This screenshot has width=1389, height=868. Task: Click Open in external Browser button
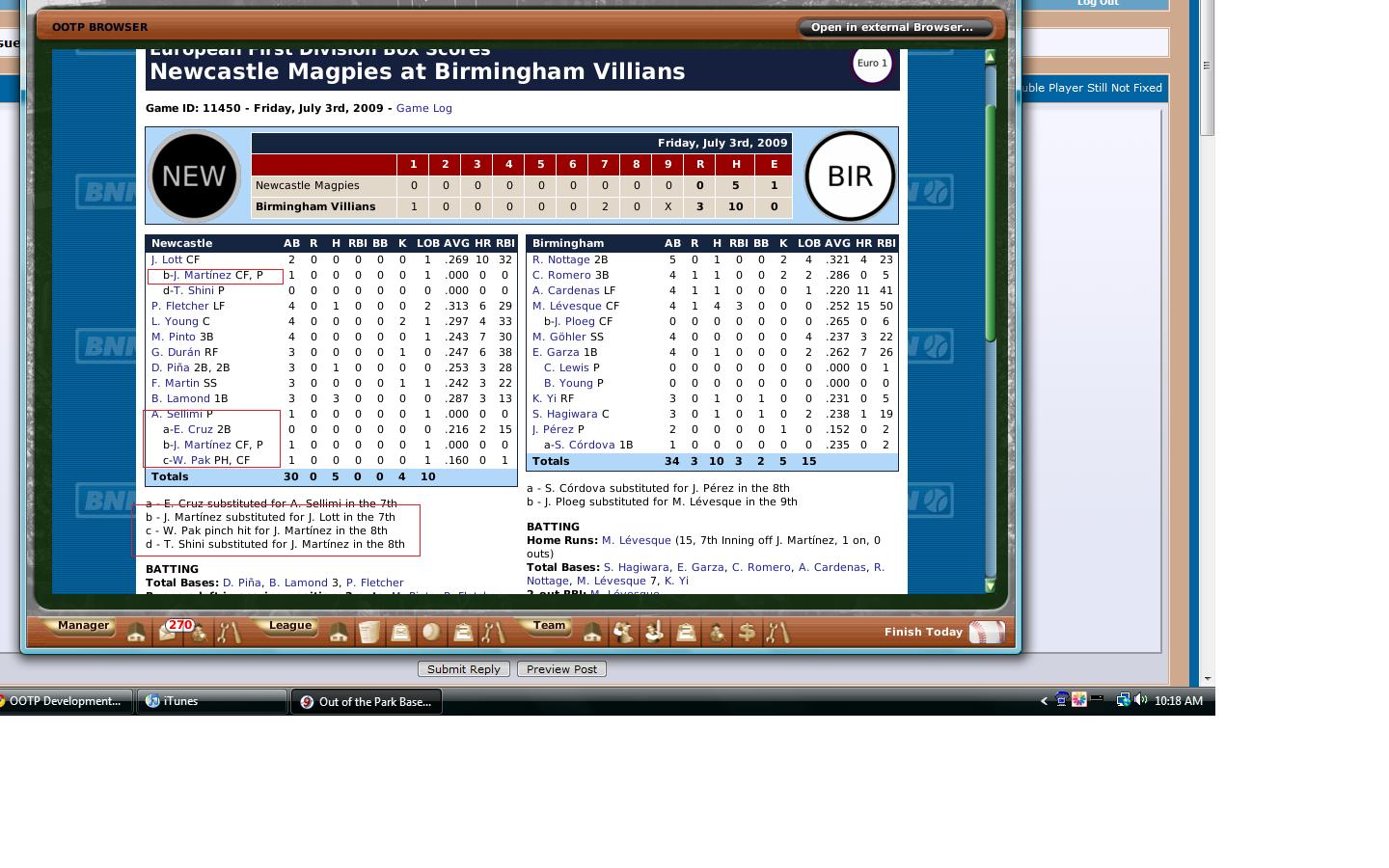pos(893,27)
